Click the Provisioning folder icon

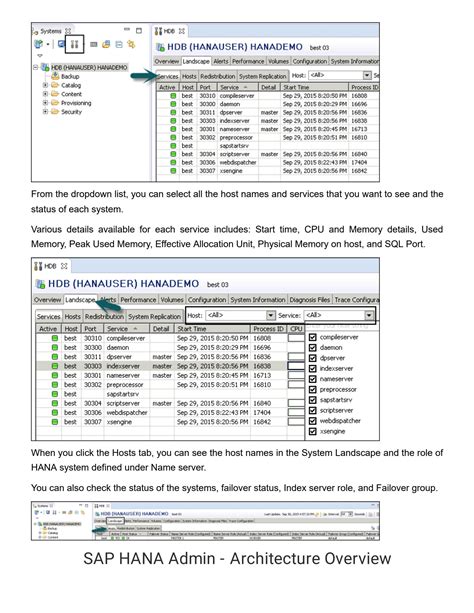coord(55,103)
